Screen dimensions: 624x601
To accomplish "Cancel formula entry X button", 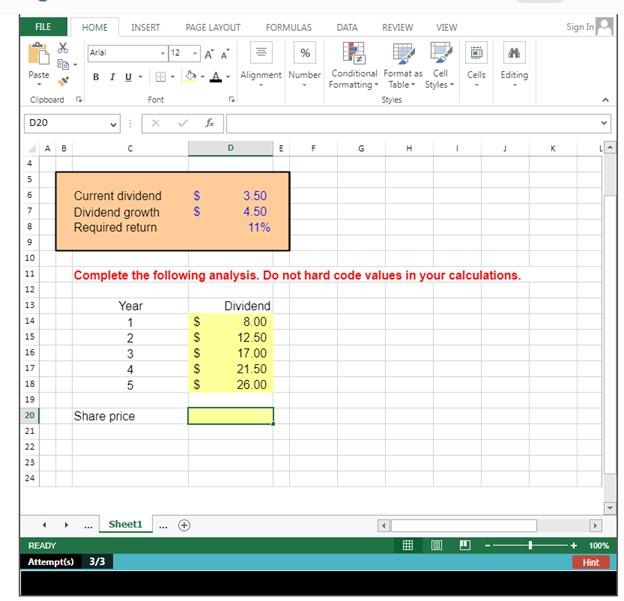I will 156,123.
